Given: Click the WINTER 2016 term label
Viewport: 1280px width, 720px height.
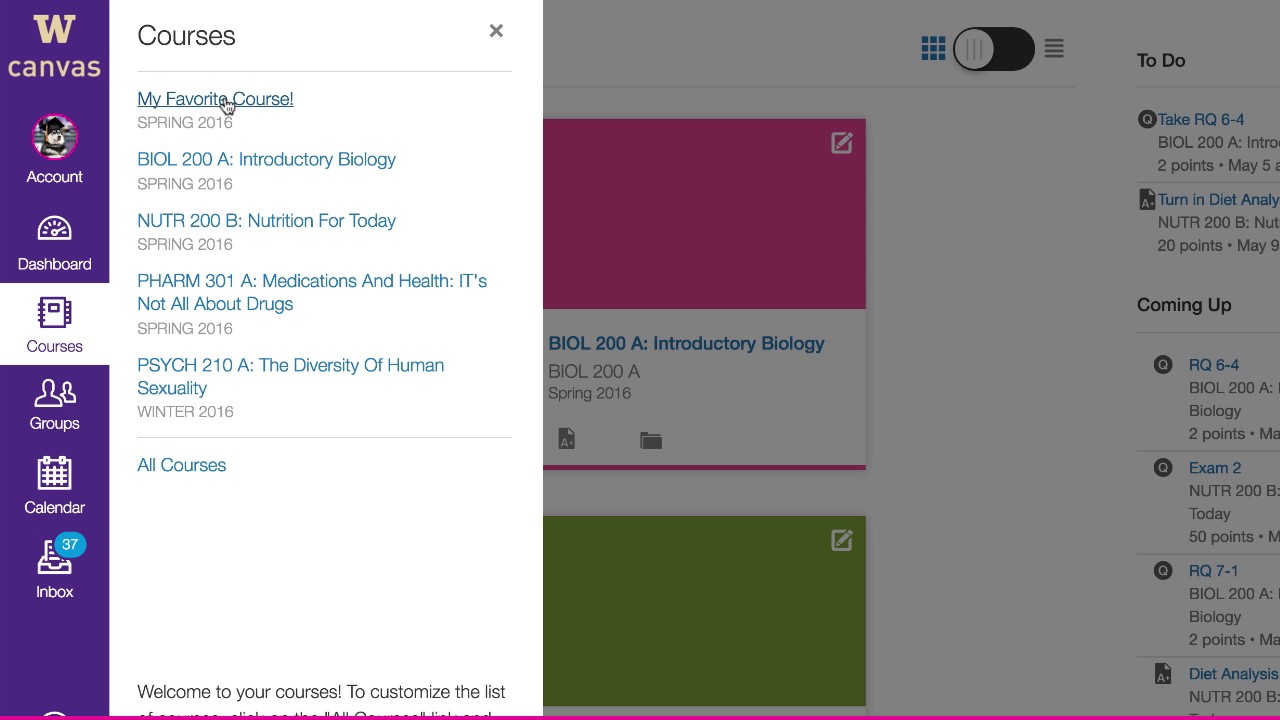Looking at the screenshot, I should coord(185,411).
